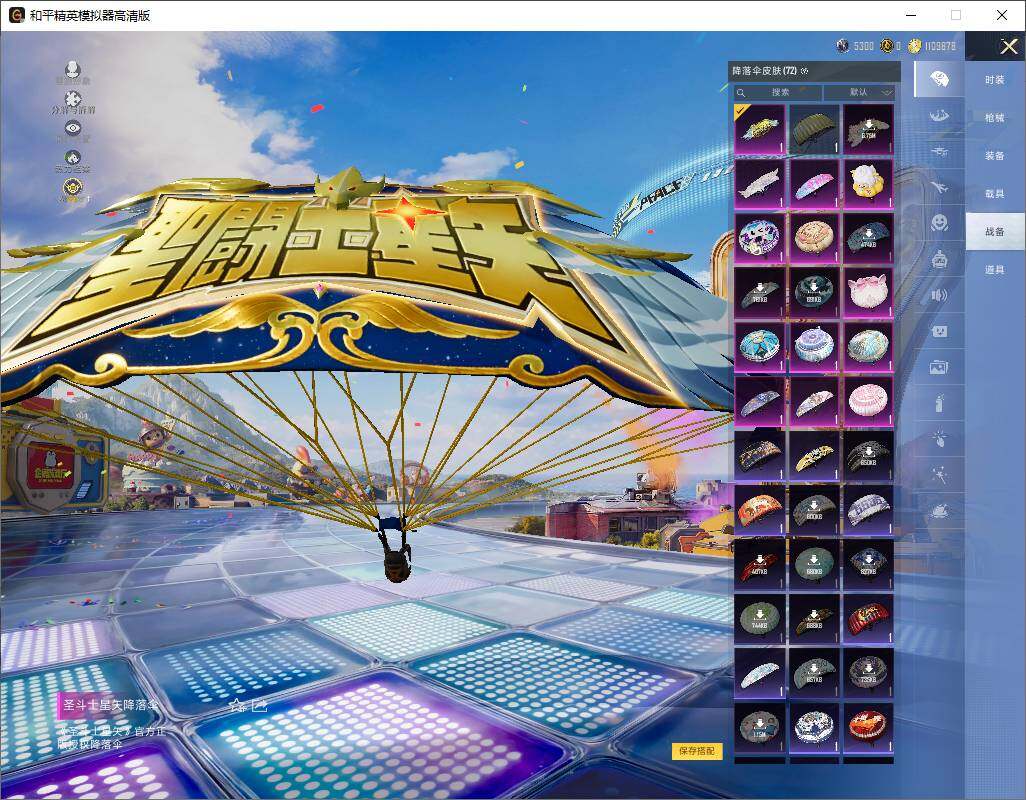Viewport: 1026px width, 800px height.
Task: Open the sticker card category icon
Action: click(x=939, y=332)
